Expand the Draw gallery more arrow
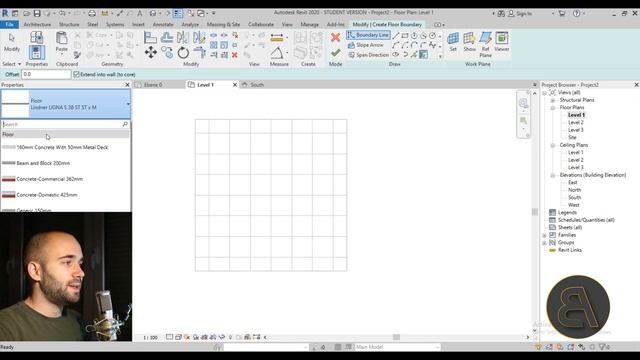 click(x=440, y=56)
